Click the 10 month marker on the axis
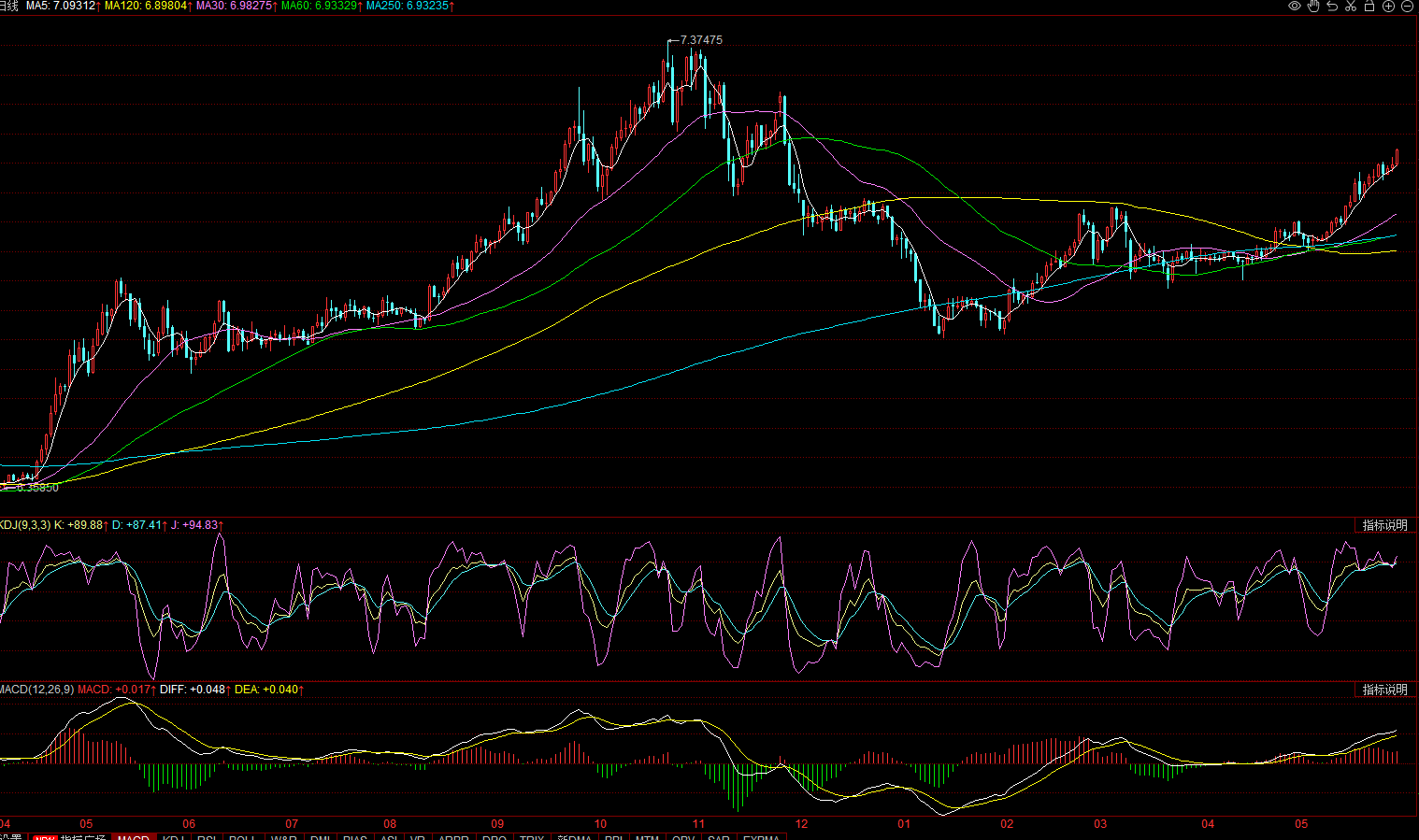The image size is (1419, 840). pyautogui.click(x=600, y=824)
